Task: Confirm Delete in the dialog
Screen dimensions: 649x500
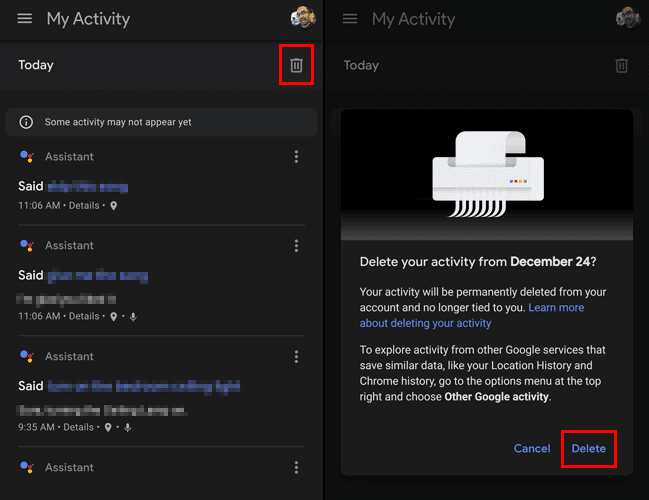Action: pos(589,448)
